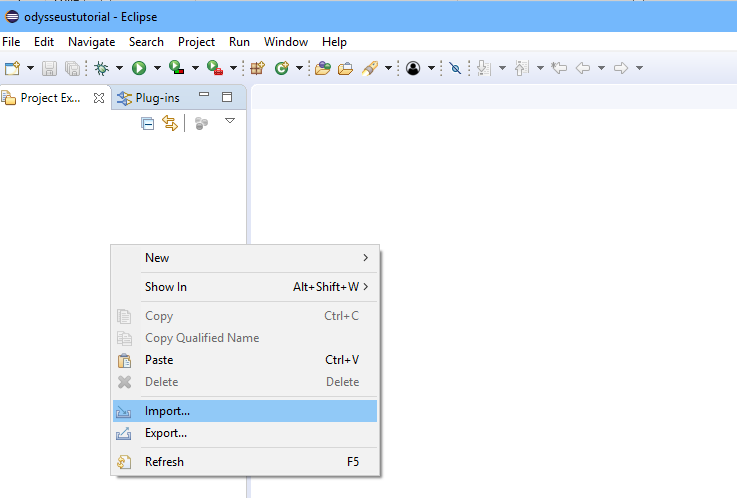Screen dimensions: 737x498
Task: Click the Run Last Tool external tools icon
Action: tap(214, 68)
